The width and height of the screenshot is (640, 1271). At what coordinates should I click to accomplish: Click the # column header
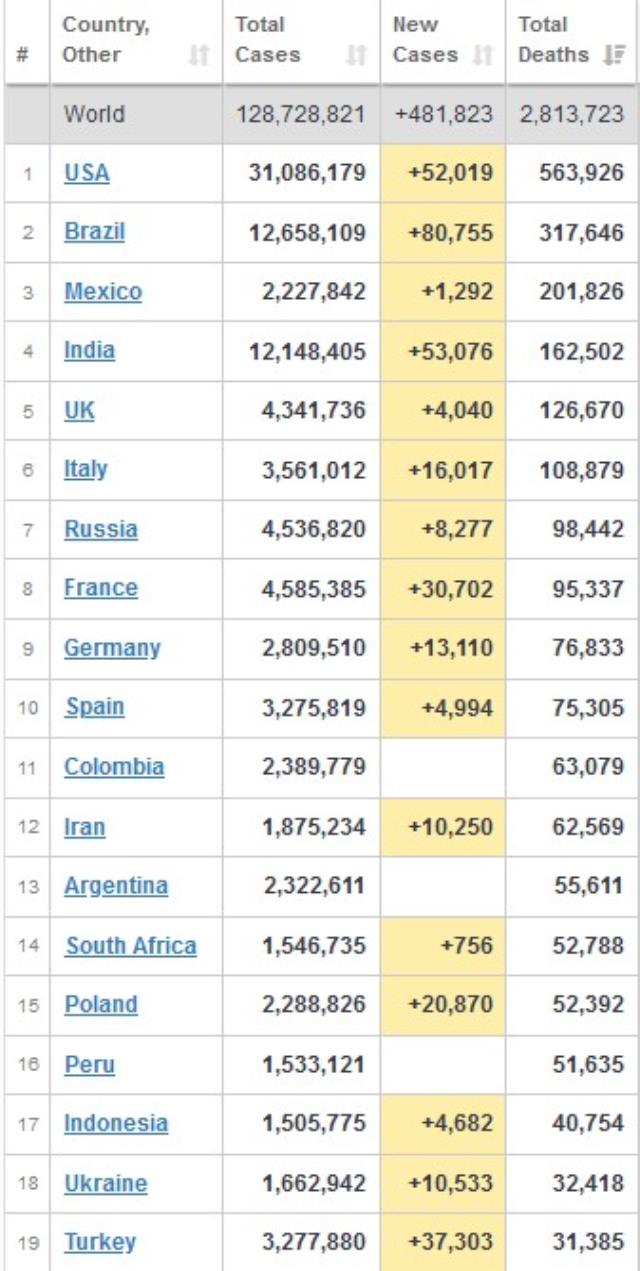coord(23,57)
